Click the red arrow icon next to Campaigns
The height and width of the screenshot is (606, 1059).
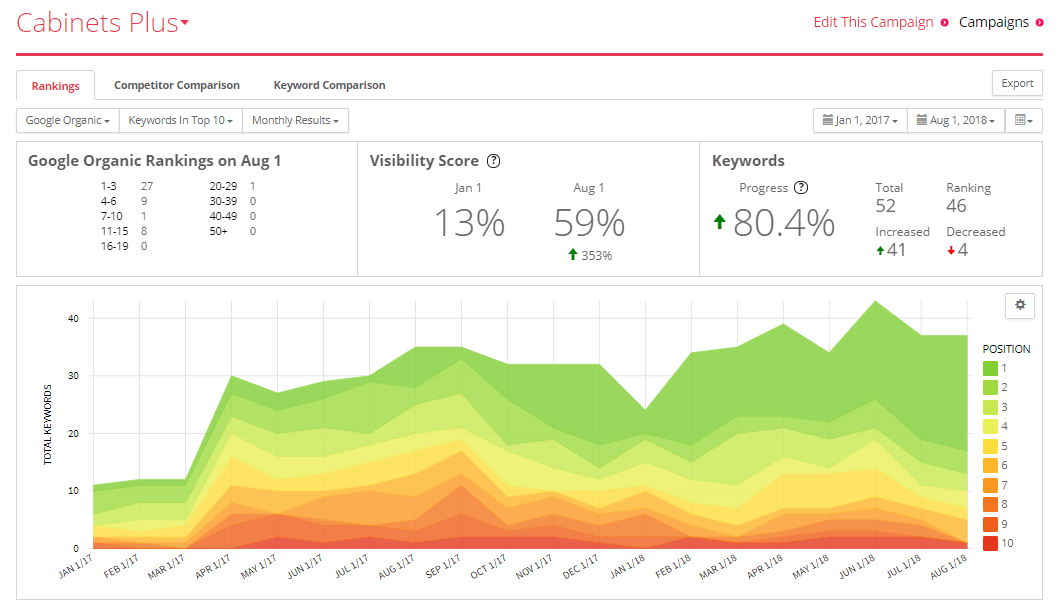(x=1039, y=23)
